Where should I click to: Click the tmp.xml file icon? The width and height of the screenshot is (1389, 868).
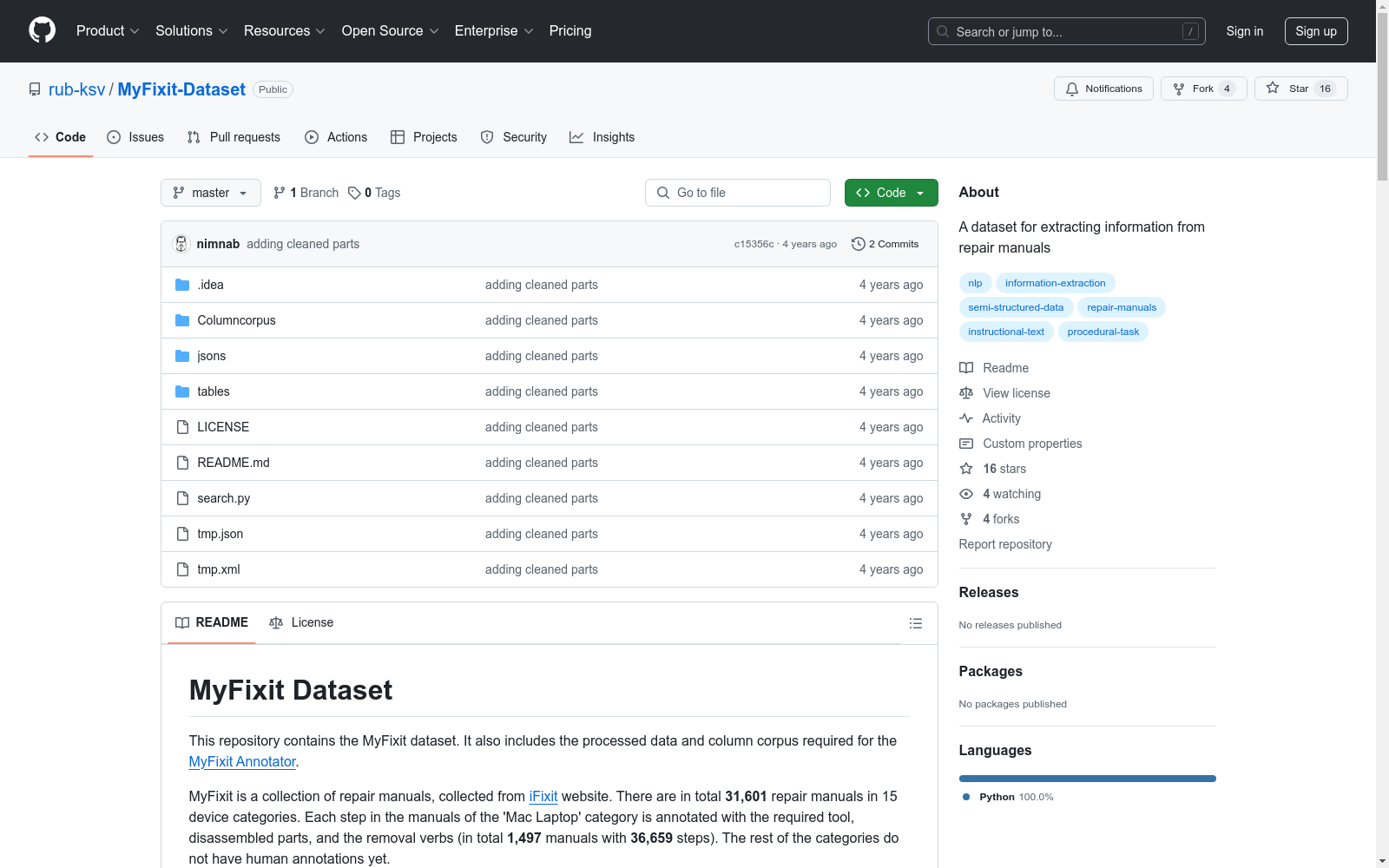point(182,569)
